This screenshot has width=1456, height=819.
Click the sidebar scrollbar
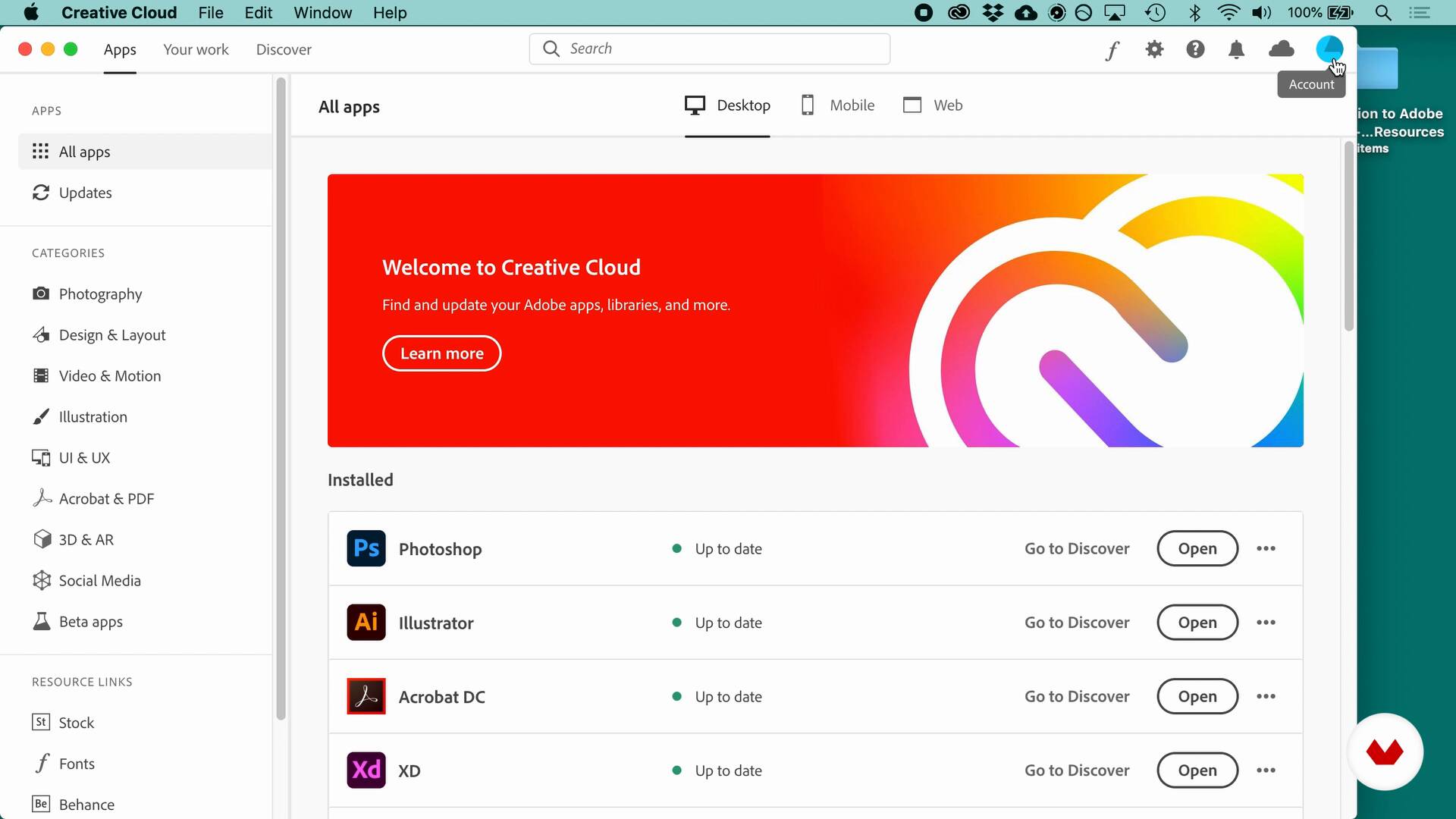pos(281,399)
